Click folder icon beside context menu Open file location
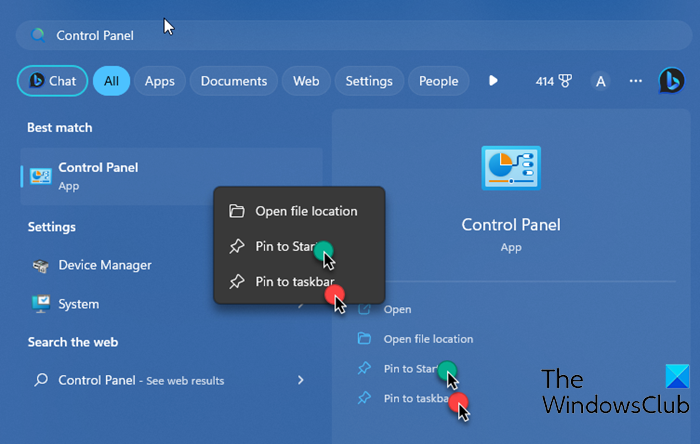 [x=237, y=211]
